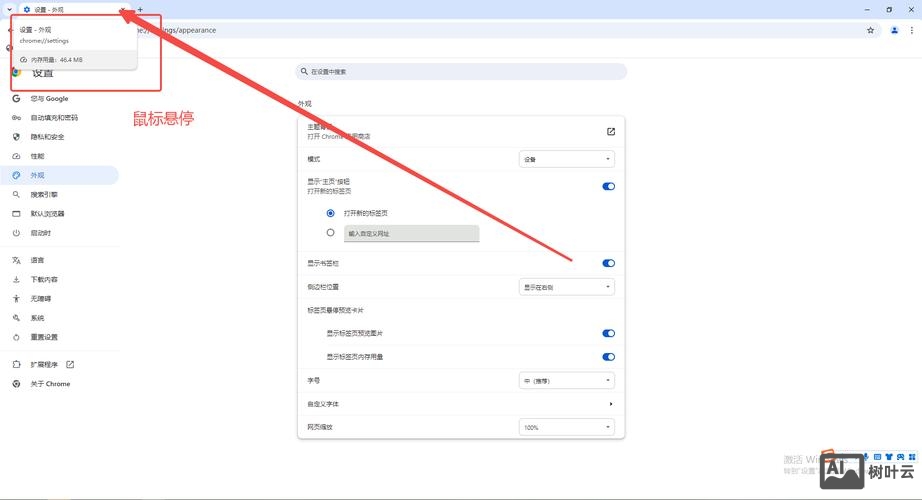Viewport: 922px width, 500px height.
Task: Click the key icon for 自动填充和密码
Action: point(16,118)
